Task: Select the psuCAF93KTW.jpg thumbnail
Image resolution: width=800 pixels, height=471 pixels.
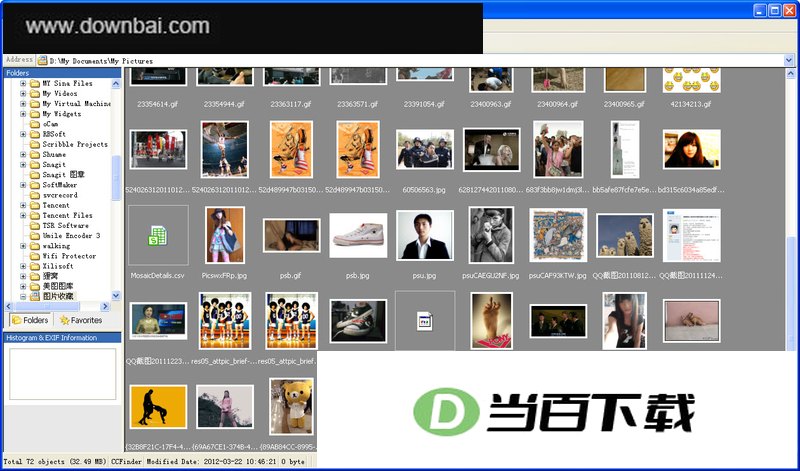Action: (x=558, y=235)
